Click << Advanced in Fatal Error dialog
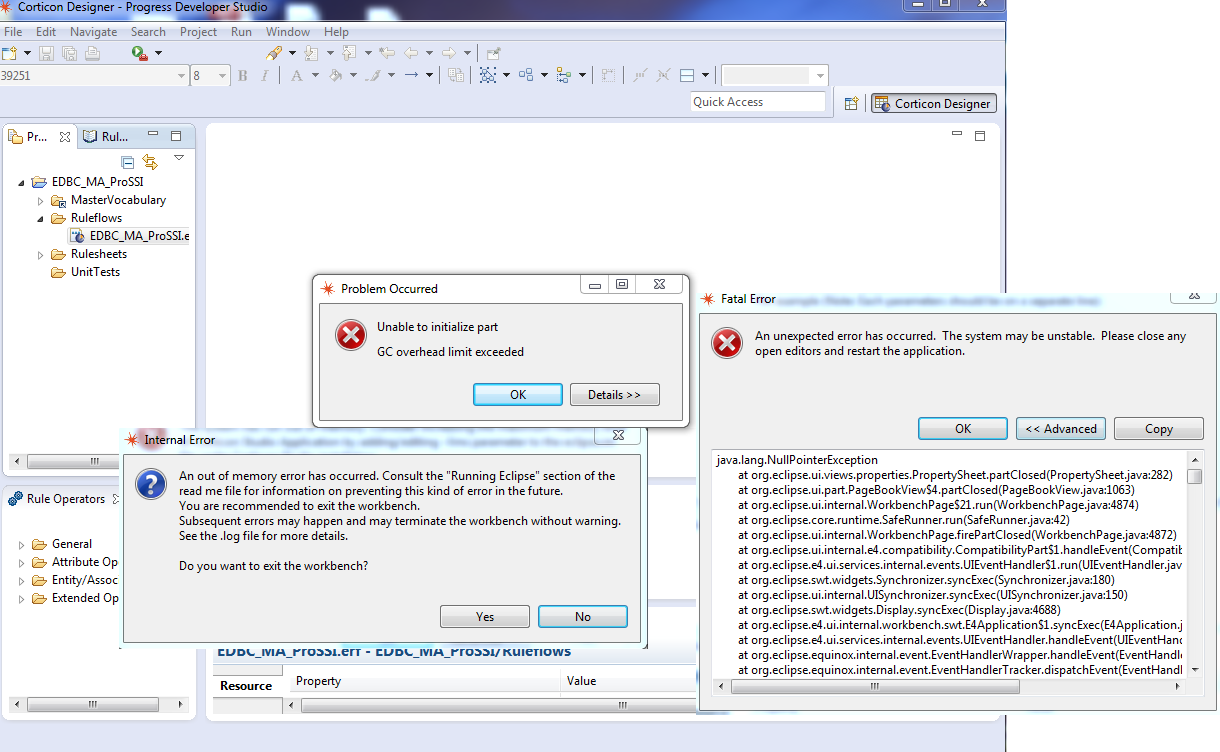 coord(1061,429)
